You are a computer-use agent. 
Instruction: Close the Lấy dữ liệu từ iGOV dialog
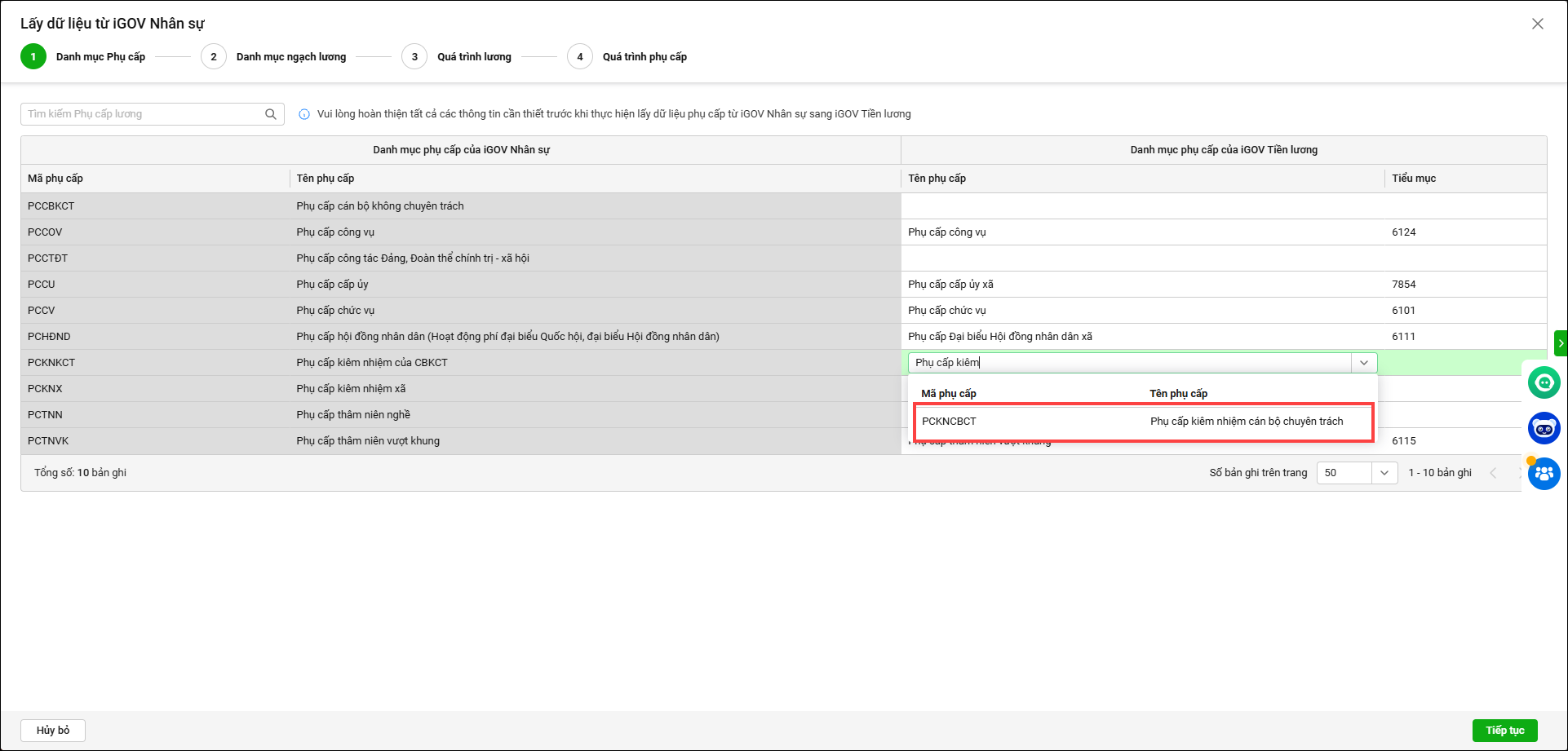coord(1537,24)
